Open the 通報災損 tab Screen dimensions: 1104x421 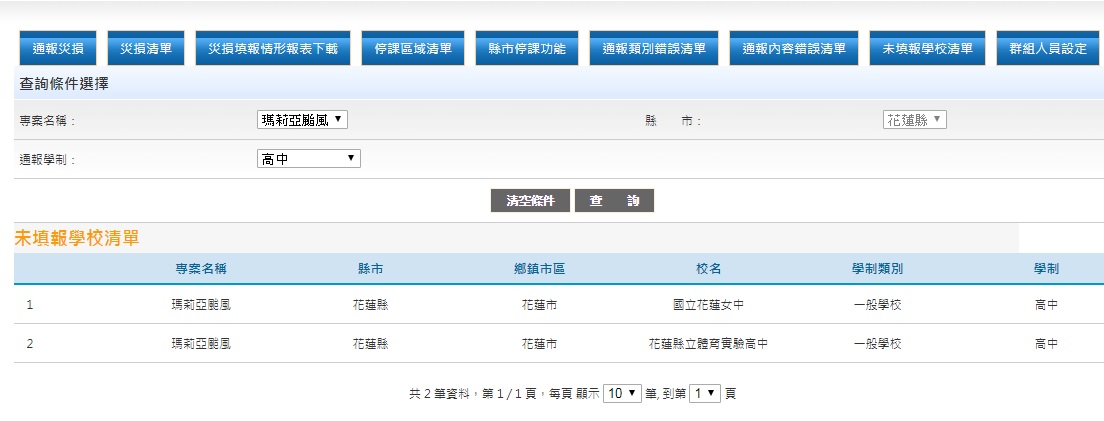click(x=58, y=48)
